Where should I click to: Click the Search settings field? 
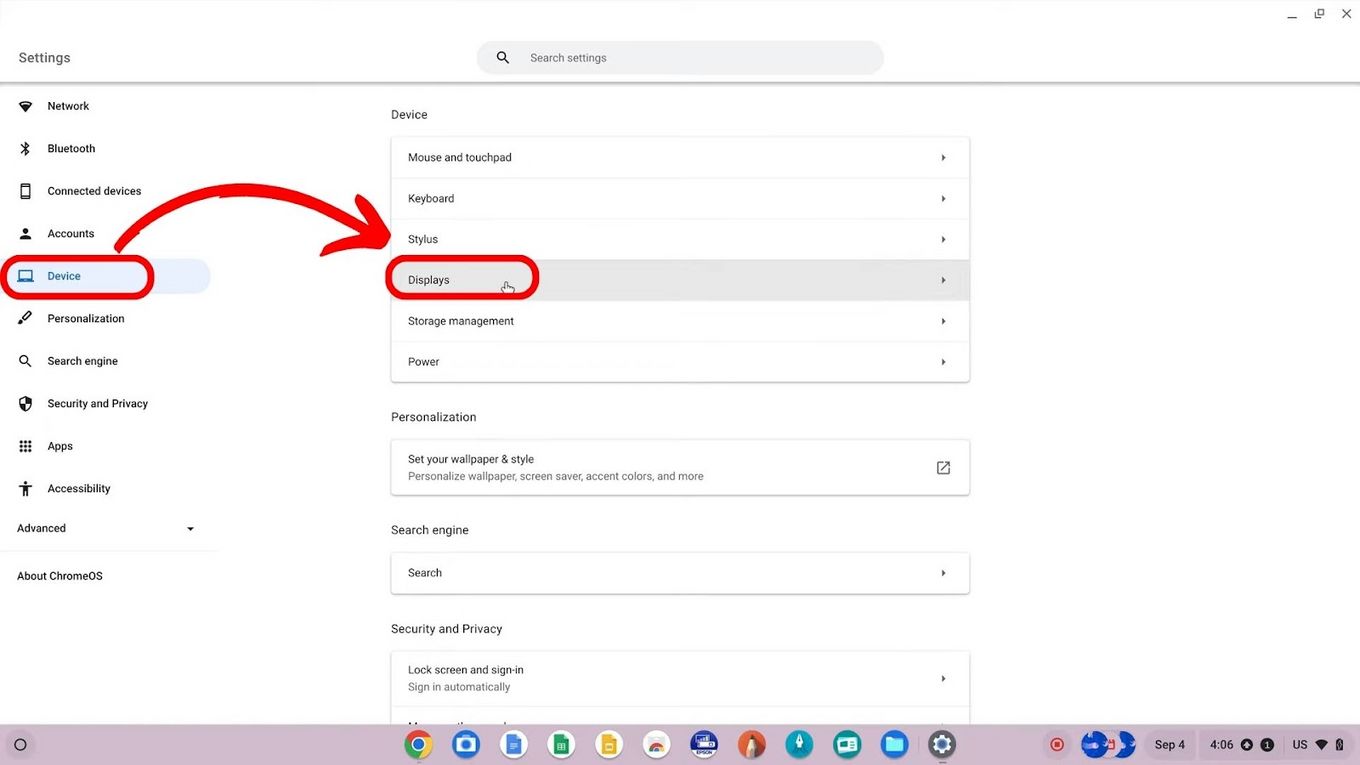click(680, 57)
